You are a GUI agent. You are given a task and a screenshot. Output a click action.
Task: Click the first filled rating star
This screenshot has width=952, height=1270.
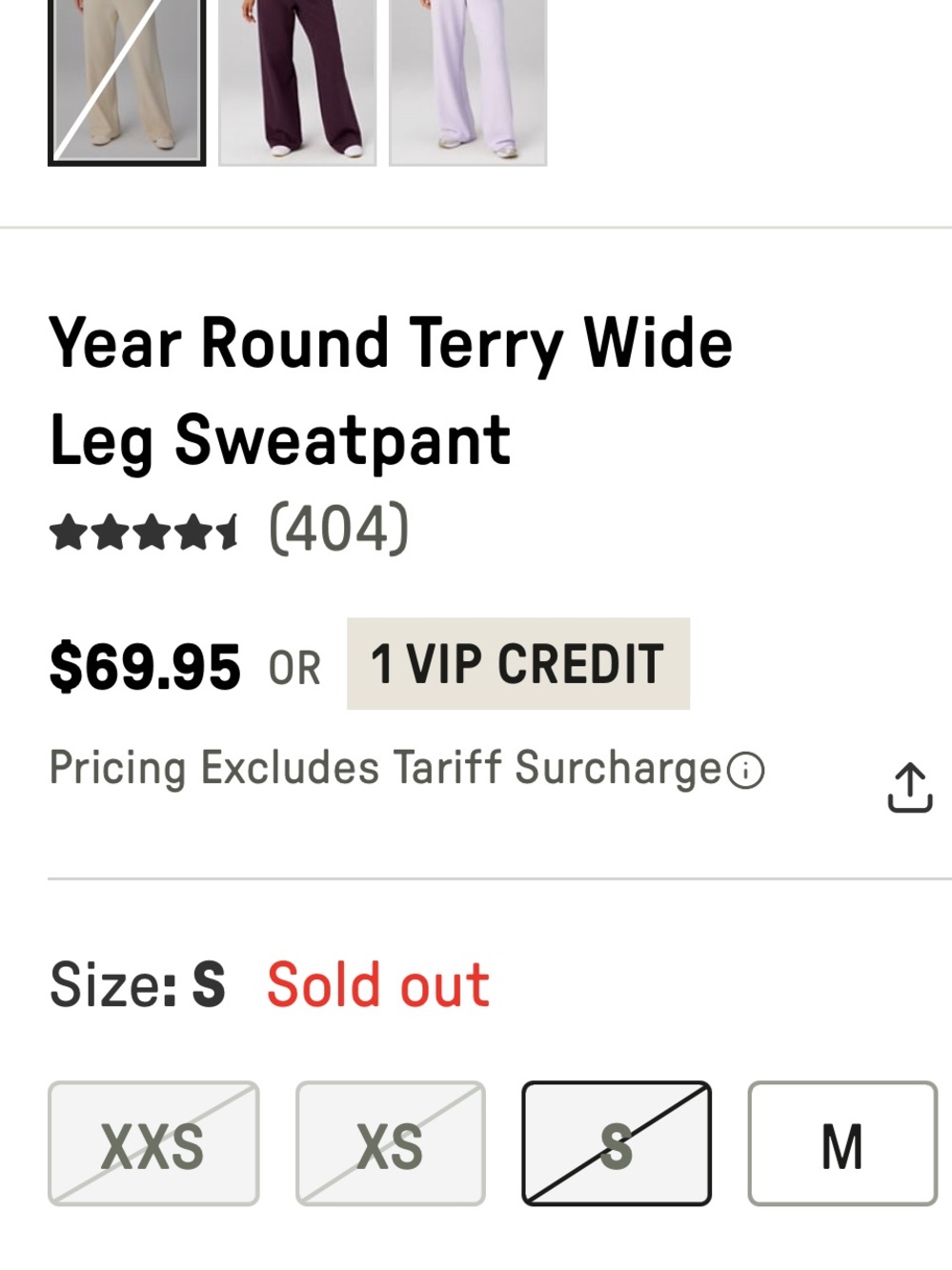[68, 533]
